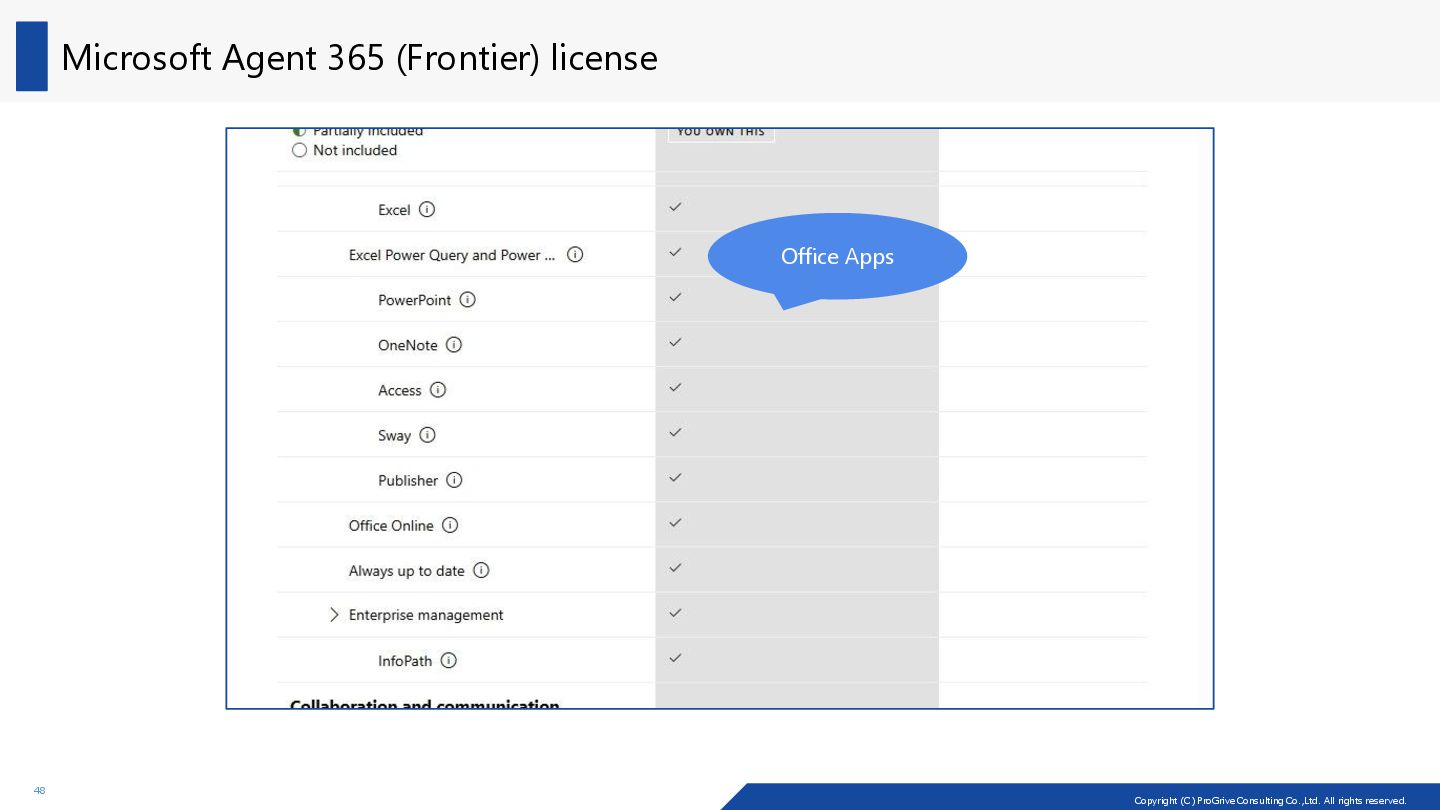The image size is (1440, 810).
Task: Expand the Enterprise management chevron
Action: click(334, 615)
